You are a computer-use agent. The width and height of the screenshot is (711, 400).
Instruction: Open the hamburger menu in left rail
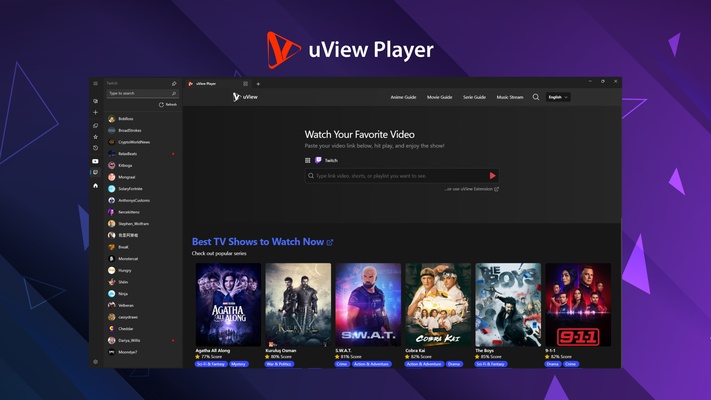95,83
